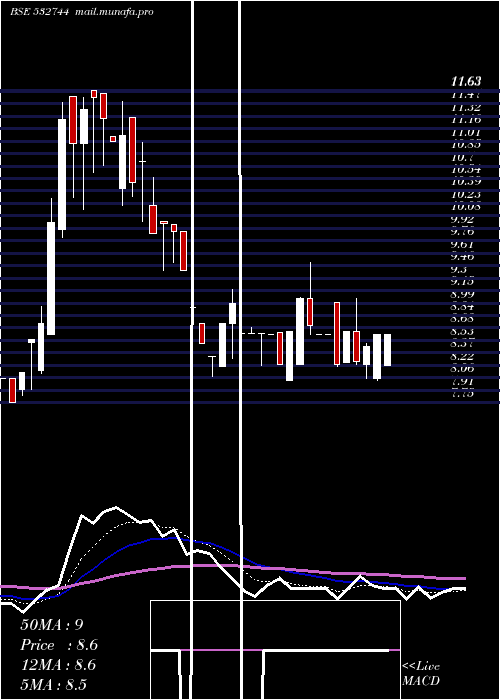Click the 'MACD' label
Image resolution: width=500 pixels, height=700 pixels.
(x=421, y=681)
